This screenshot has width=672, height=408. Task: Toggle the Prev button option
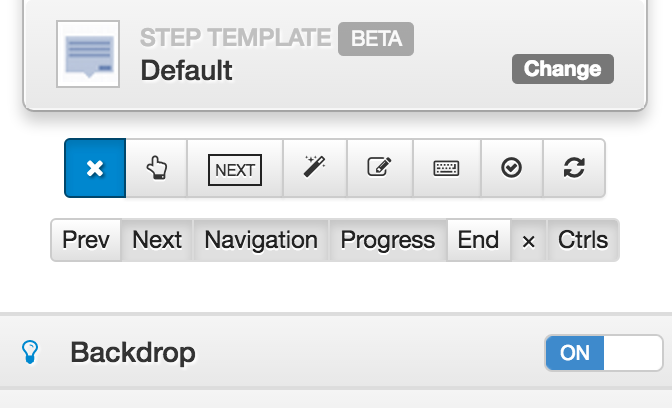86,240
